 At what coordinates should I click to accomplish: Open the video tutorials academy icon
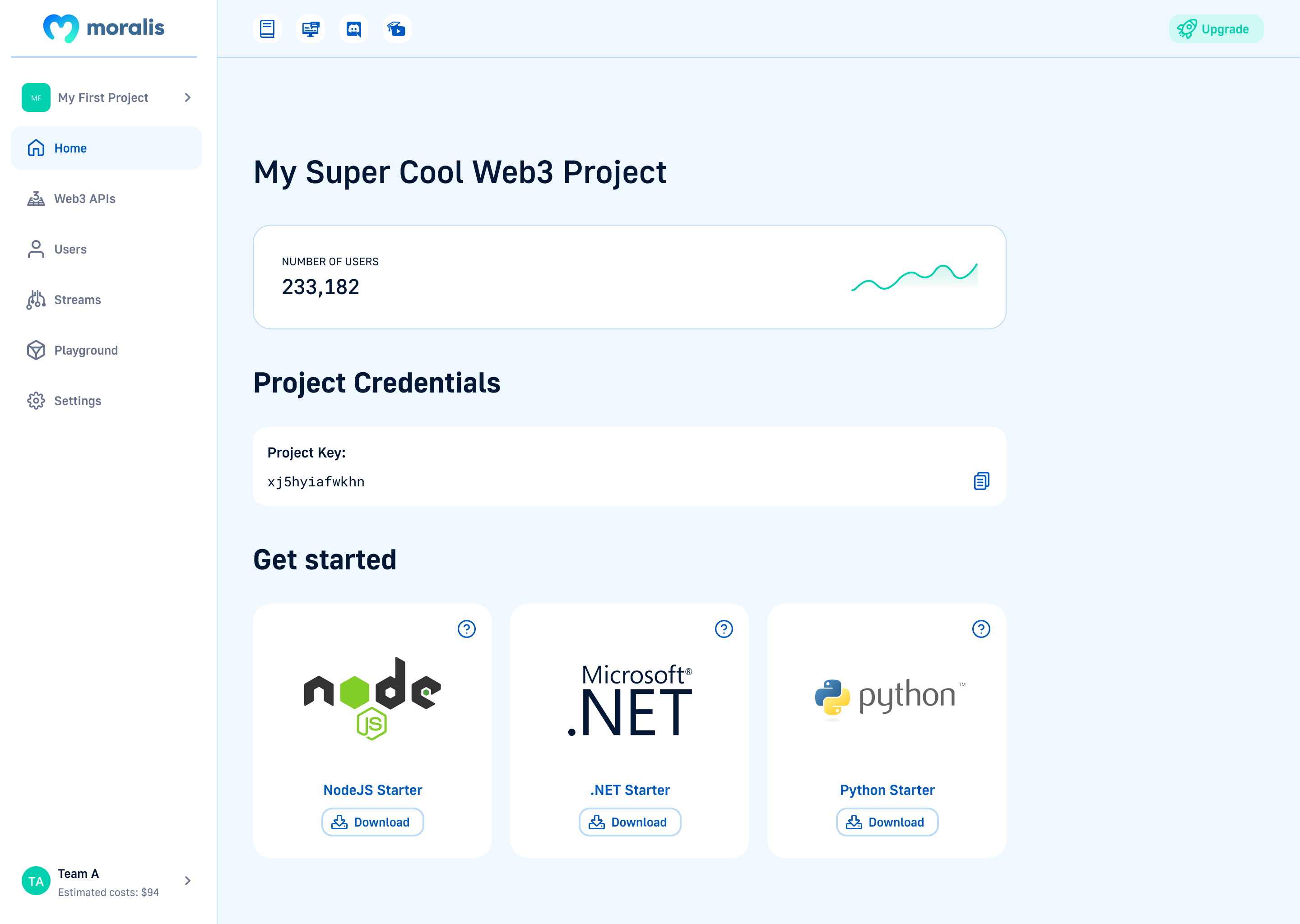(x=396, y=28)
